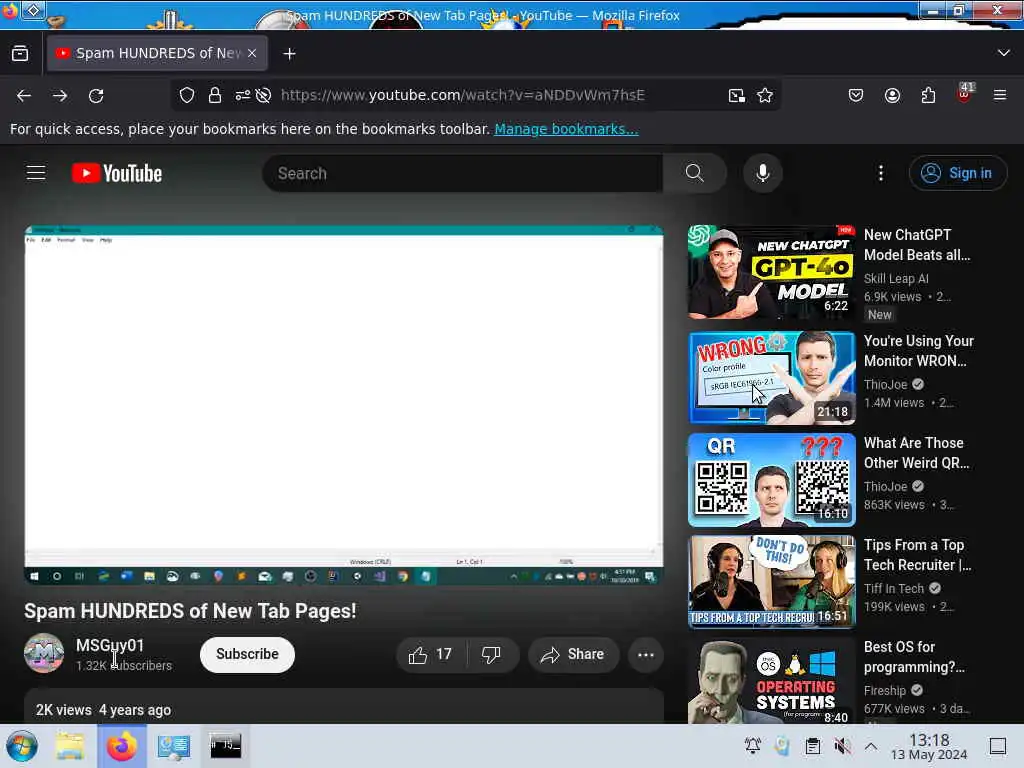Image resolution: width=1024 pixels, height=768 pixels.
Task: Open the file explorer taskbar icon
Action: point(70,746)
